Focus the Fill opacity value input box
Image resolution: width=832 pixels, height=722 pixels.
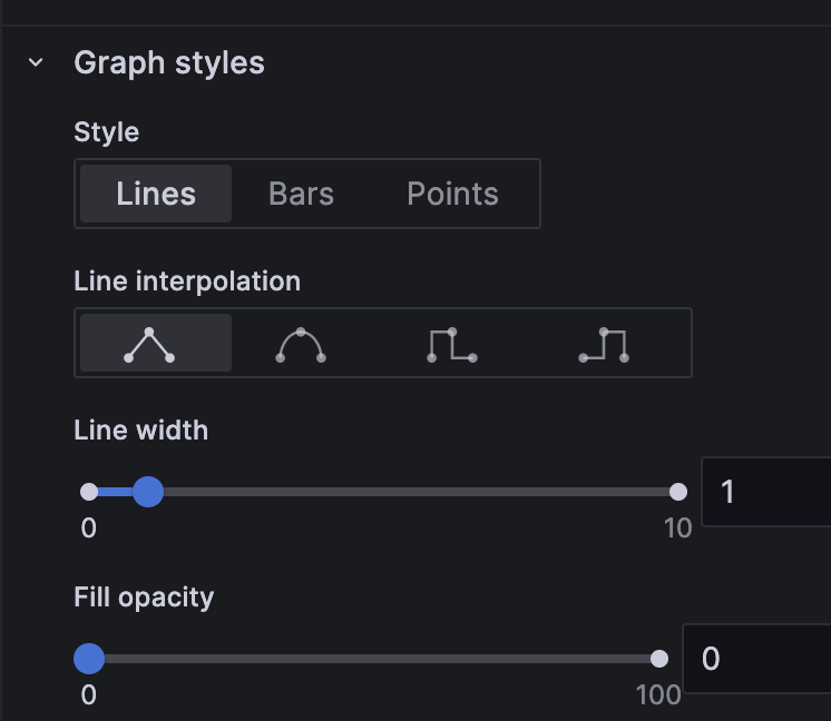click(757, 659)
